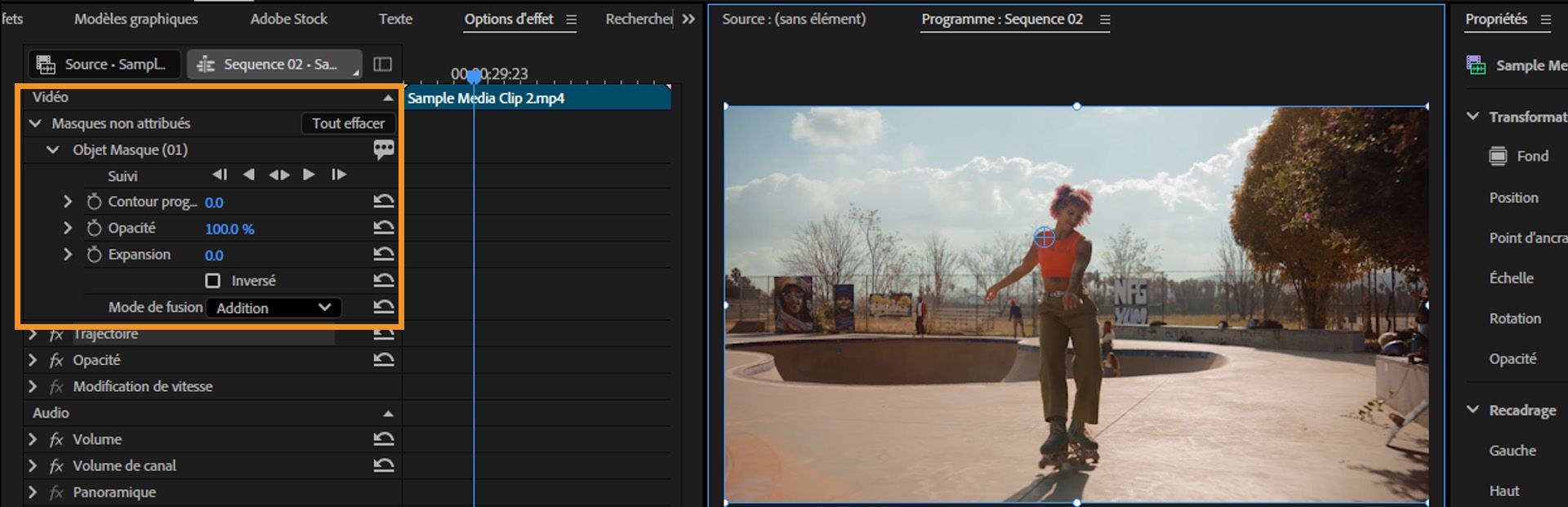Show hidden panels with the double chevron

688,19
